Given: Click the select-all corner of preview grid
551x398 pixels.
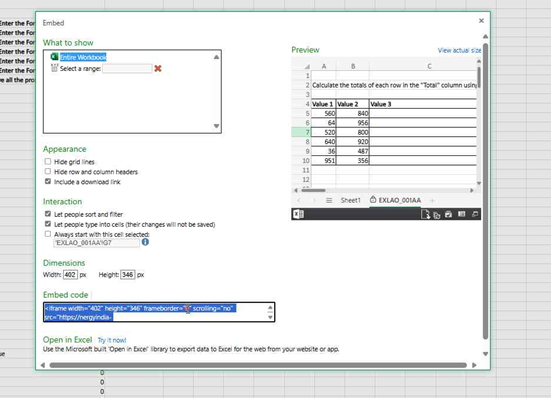Looking at the screenshot, I should pyautogui.click(x=306, y=66).
